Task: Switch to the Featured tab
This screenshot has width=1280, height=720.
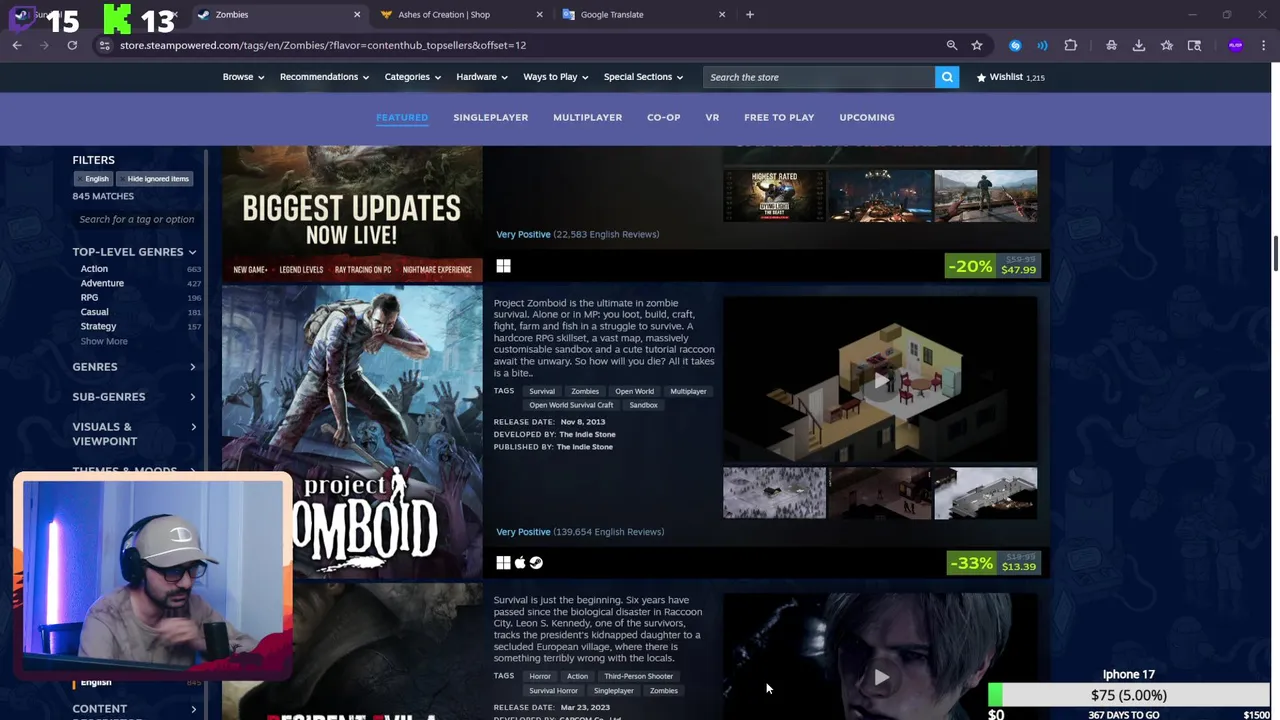Action: tap(402, 117)
